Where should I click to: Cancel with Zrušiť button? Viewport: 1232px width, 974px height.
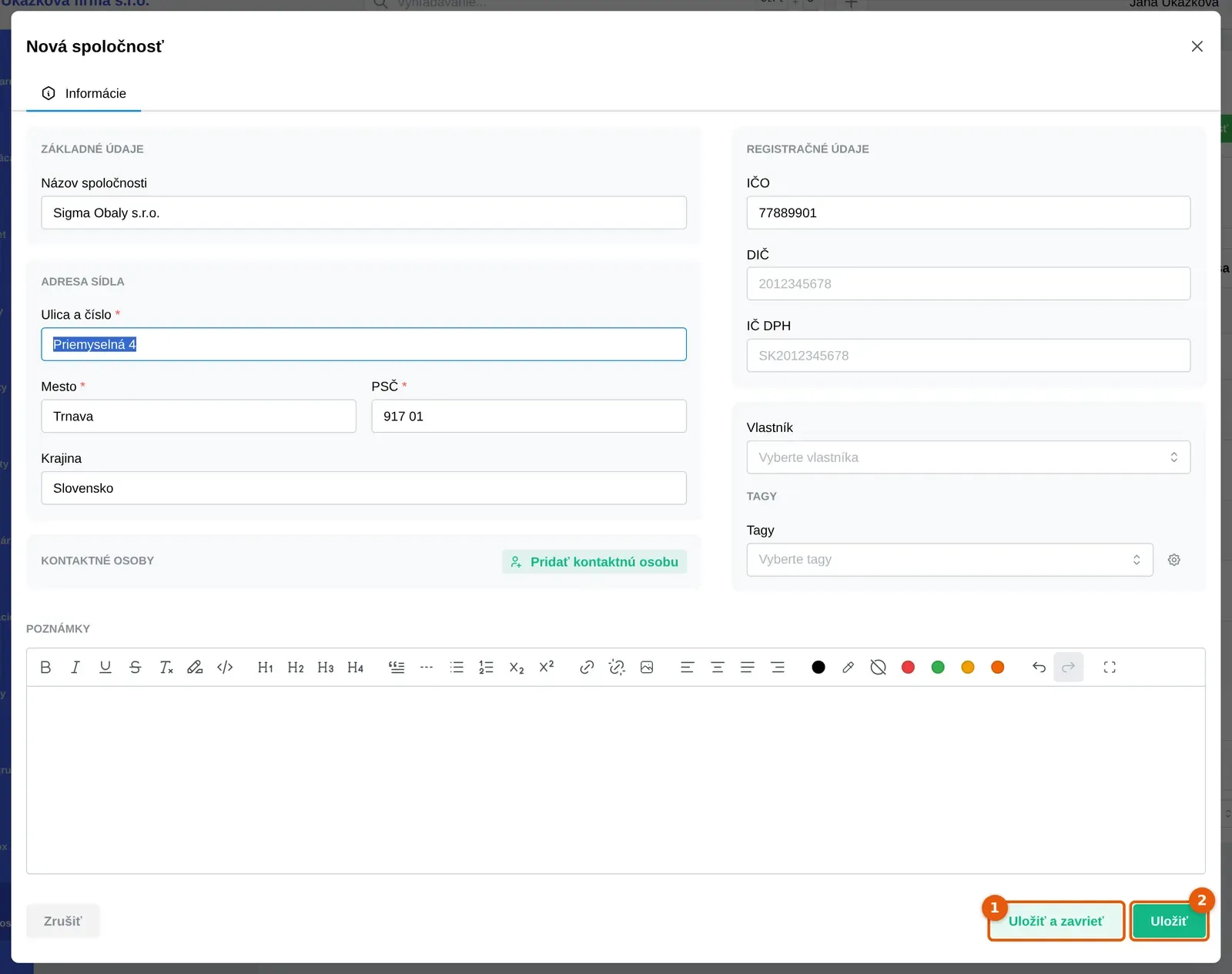62,921
